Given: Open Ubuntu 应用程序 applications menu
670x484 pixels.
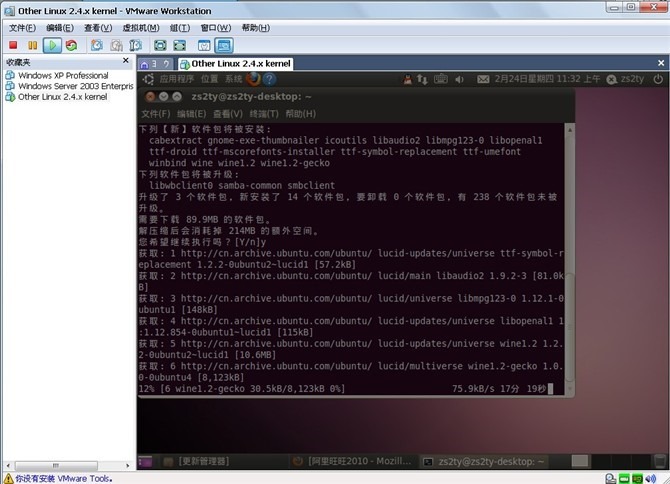Looking at the screenshot, I should click(x=176, y=79).
